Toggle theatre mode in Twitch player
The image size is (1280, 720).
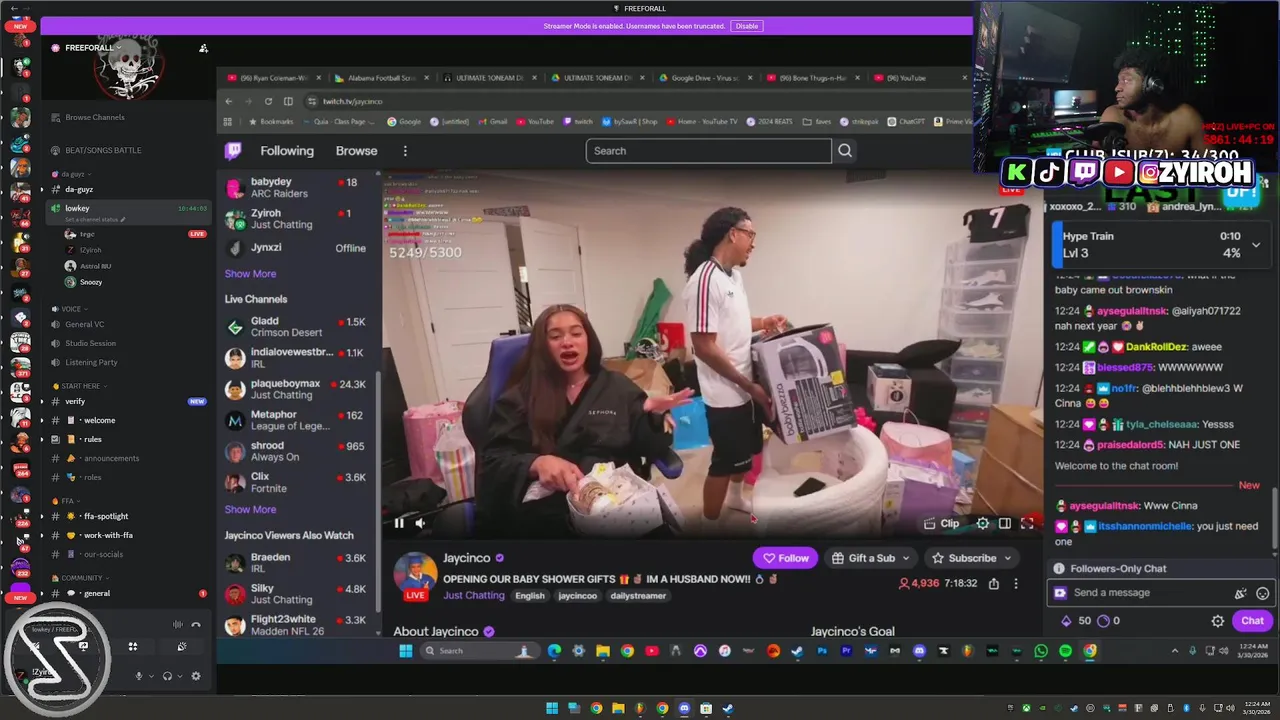[1005, 523]
